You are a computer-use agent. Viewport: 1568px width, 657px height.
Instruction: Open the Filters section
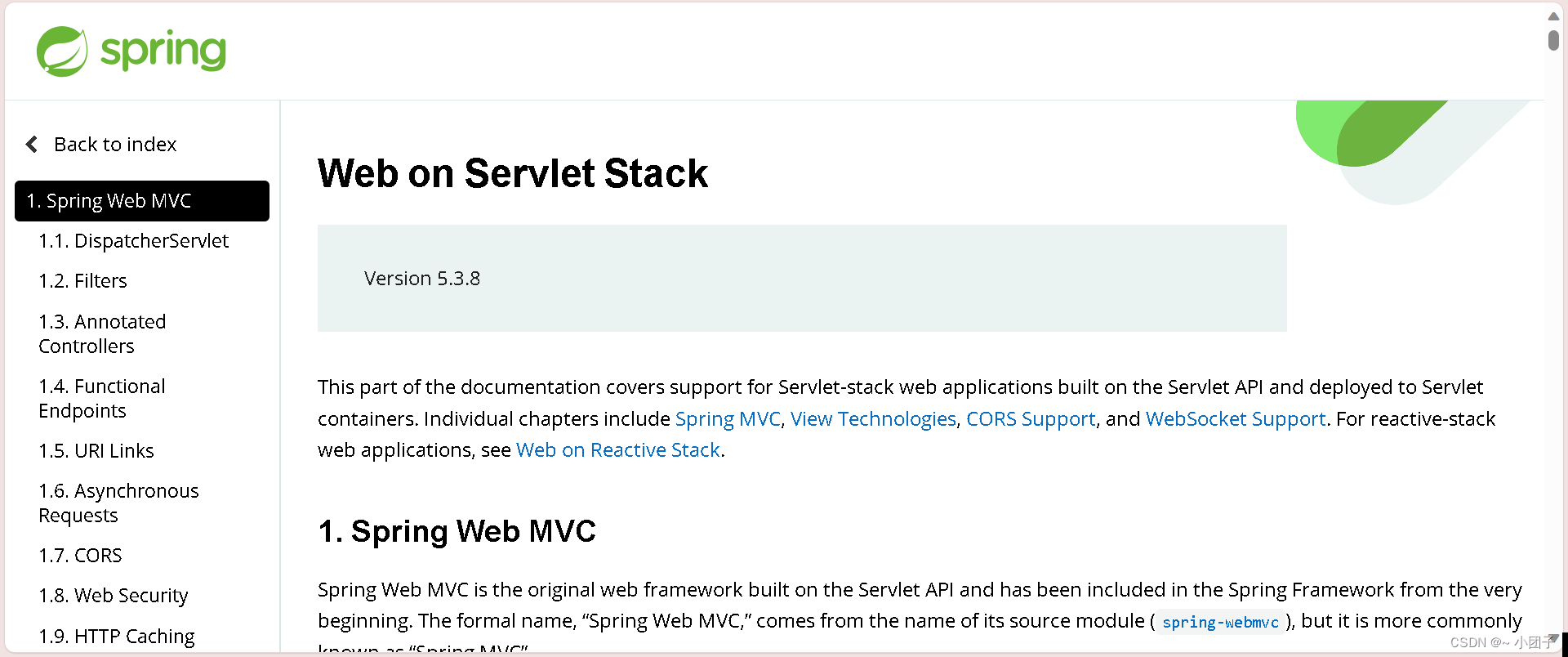pyautogui.click(x=82, y=280)
